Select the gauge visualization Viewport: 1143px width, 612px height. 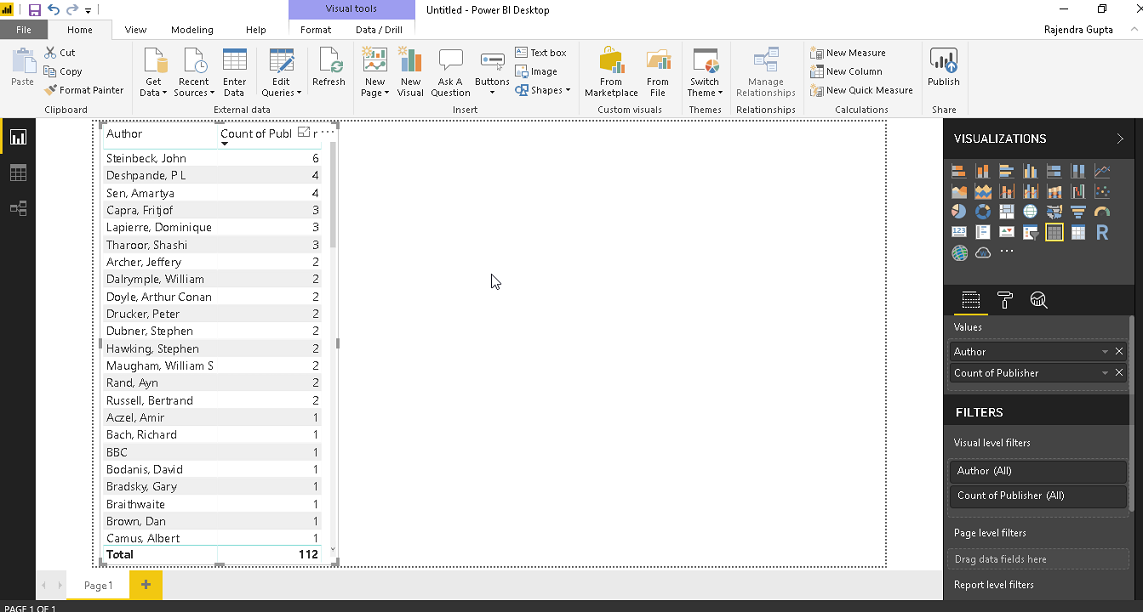point(1102,211)
